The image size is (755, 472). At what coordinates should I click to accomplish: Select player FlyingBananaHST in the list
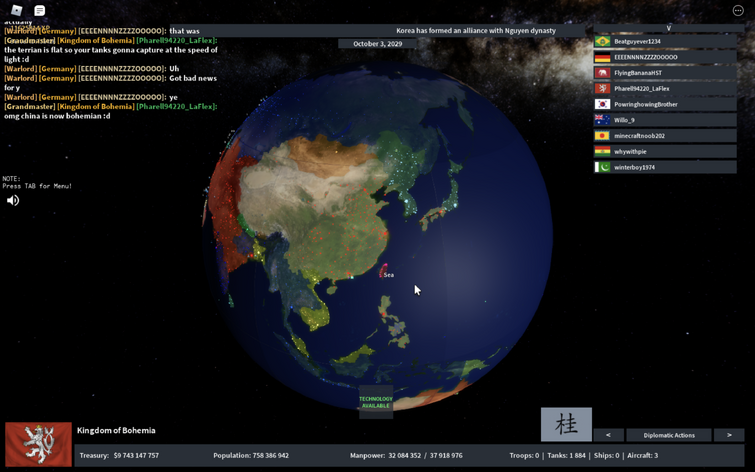coord(665,73)
